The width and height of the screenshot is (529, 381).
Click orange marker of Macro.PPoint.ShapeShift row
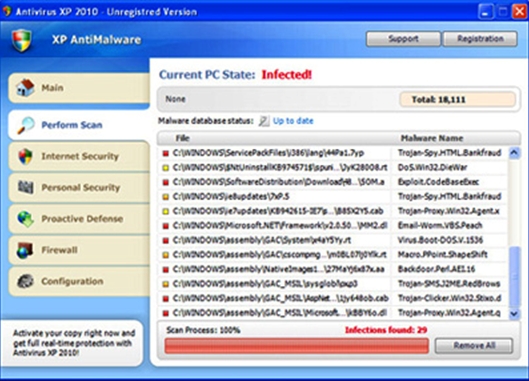(x=165, y=255)
